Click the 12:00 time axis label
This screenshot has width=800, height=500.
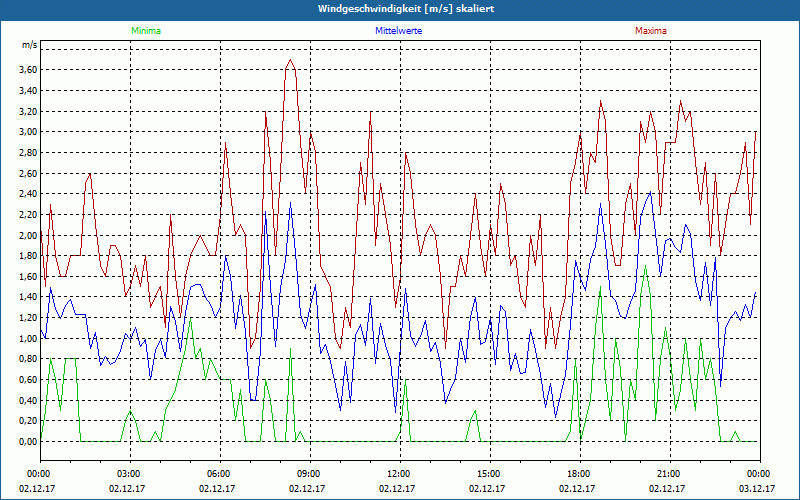coord(399,474)
